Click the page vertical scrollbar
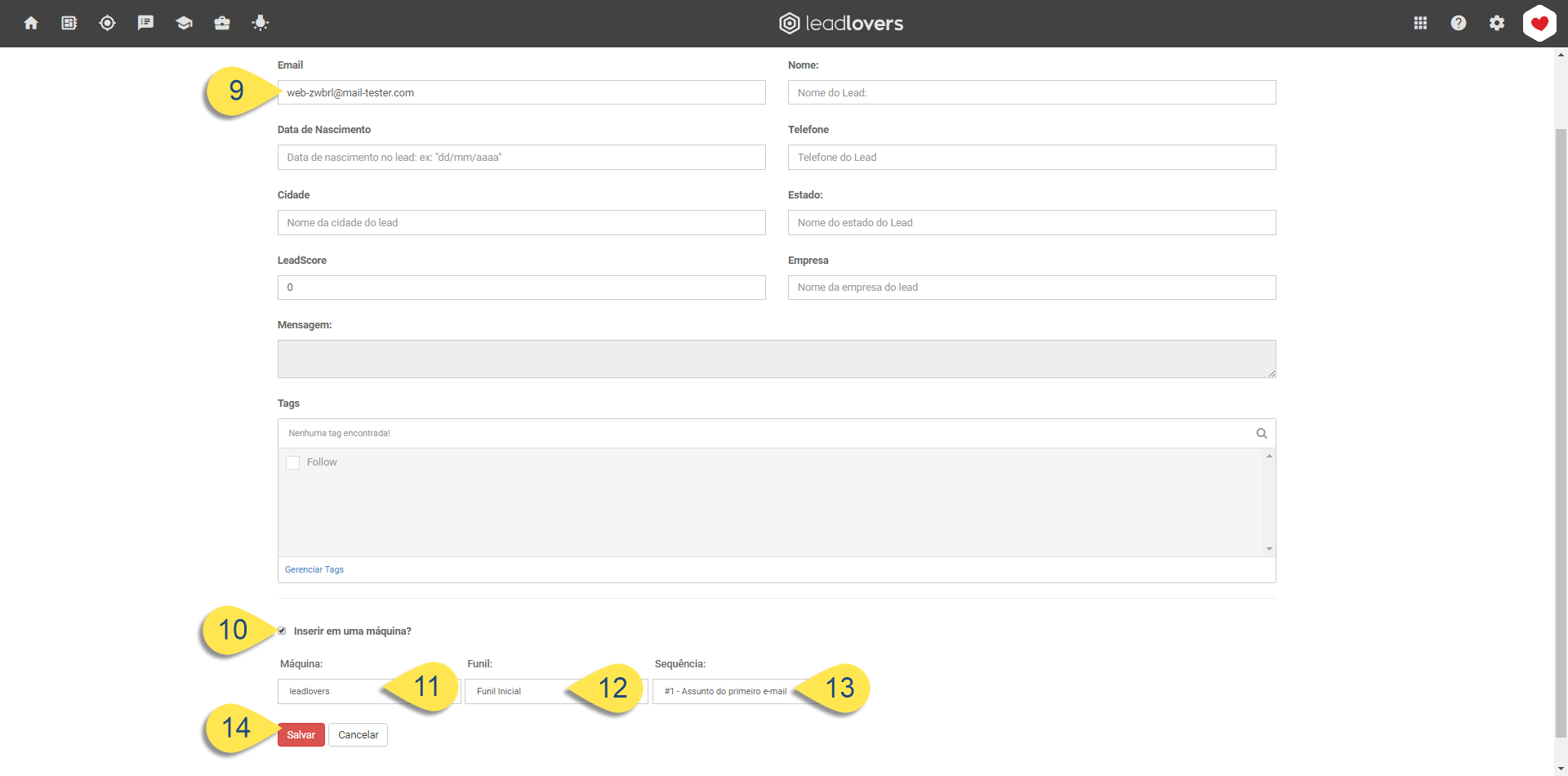This screenshot has width=1568, height=776. coord(1561,433)
